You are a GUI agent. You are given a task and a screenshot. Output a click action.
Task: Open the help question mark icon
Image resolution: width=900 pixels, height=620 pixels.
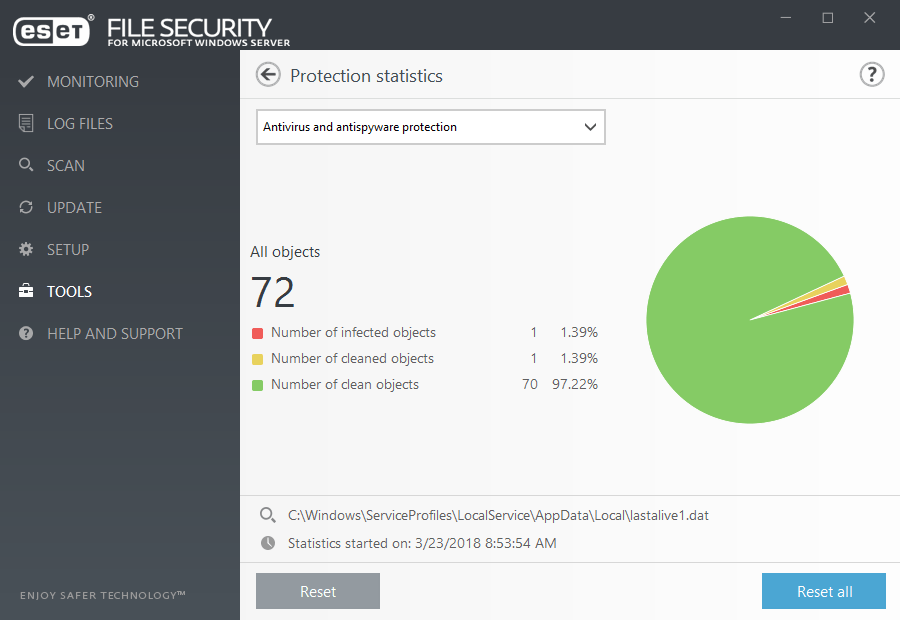(872, 75)
